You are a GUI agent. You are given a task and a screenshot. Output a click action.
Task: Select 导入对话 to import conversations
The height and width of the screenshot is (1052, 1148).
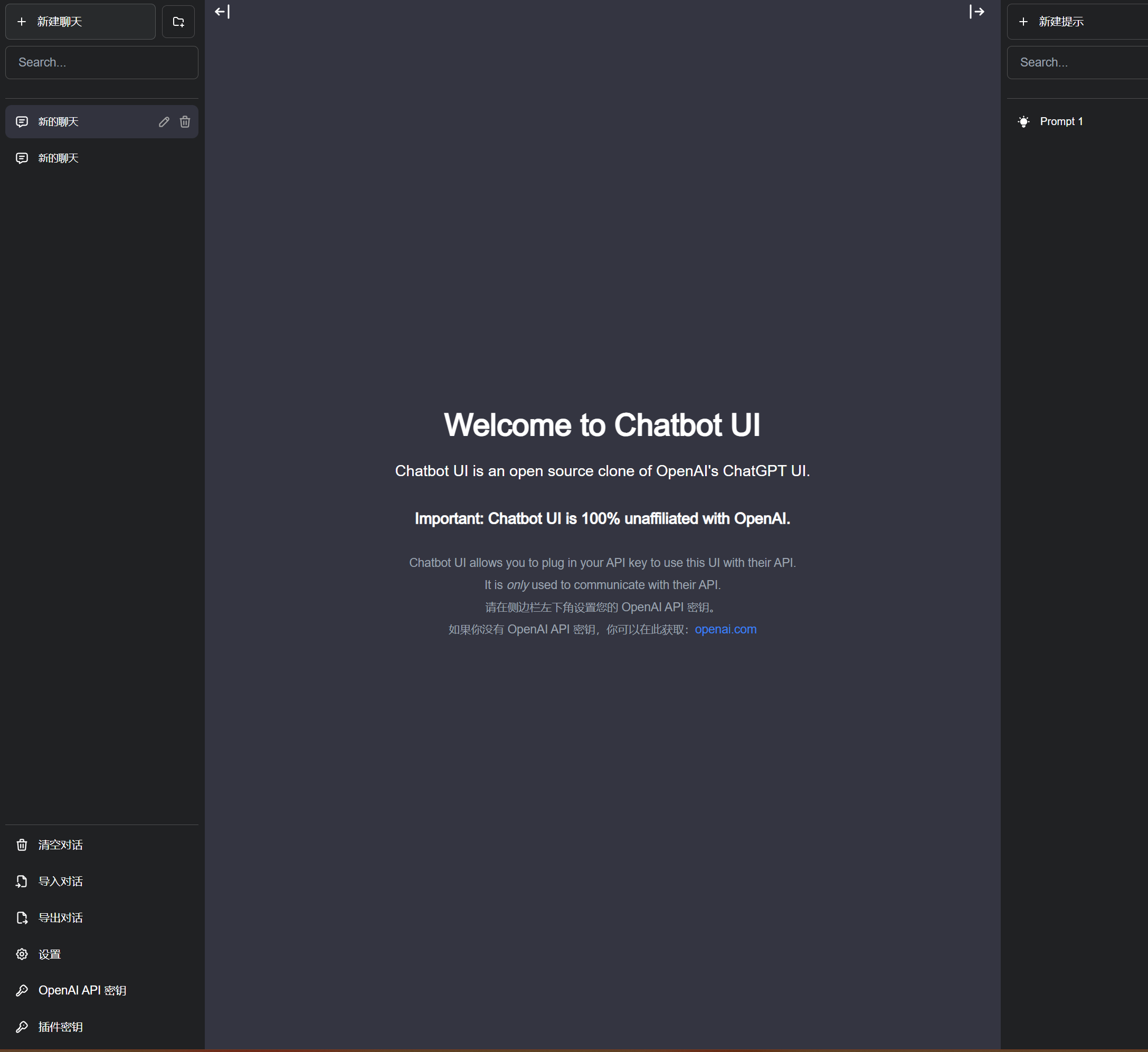(x=60, y=881)
